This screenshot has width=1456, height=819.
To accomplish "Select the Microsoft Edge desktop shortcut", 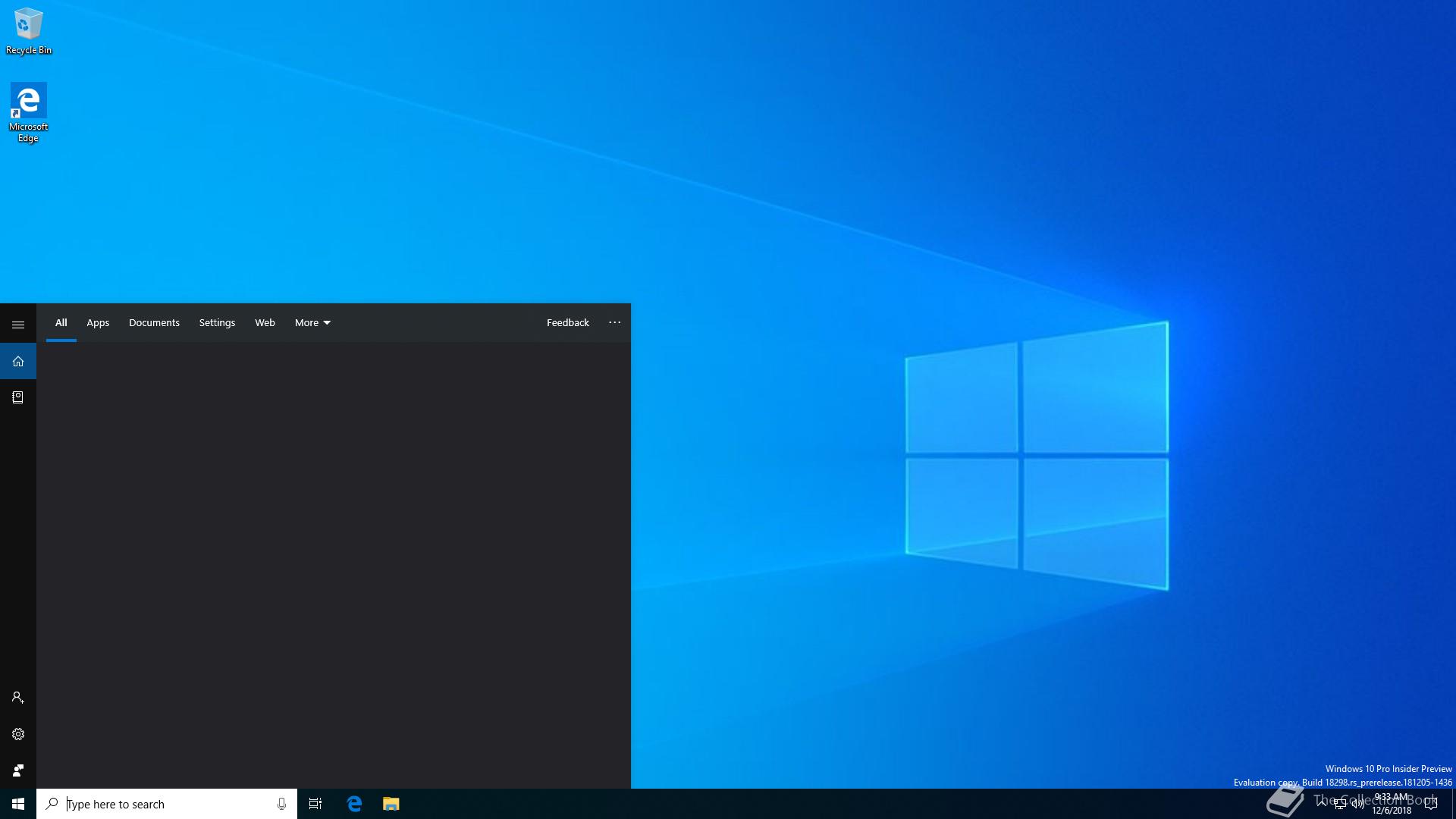I will (28, 112).
